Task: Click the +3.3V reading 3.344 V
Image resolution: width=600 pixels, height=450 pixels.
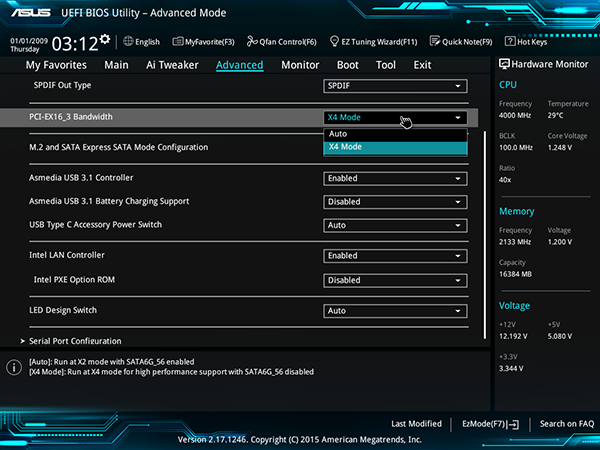Action: click(511, 368)
